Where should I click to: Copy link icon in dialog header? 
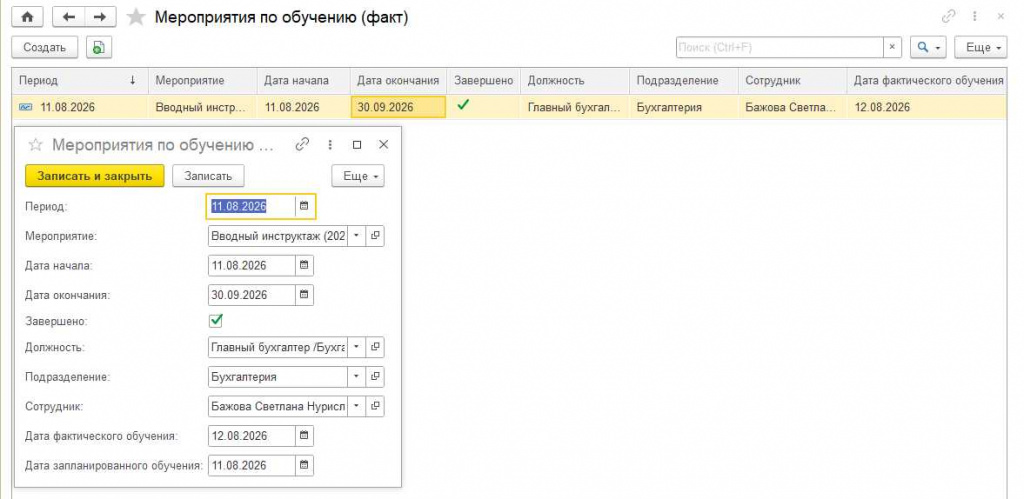click(302, 144)
